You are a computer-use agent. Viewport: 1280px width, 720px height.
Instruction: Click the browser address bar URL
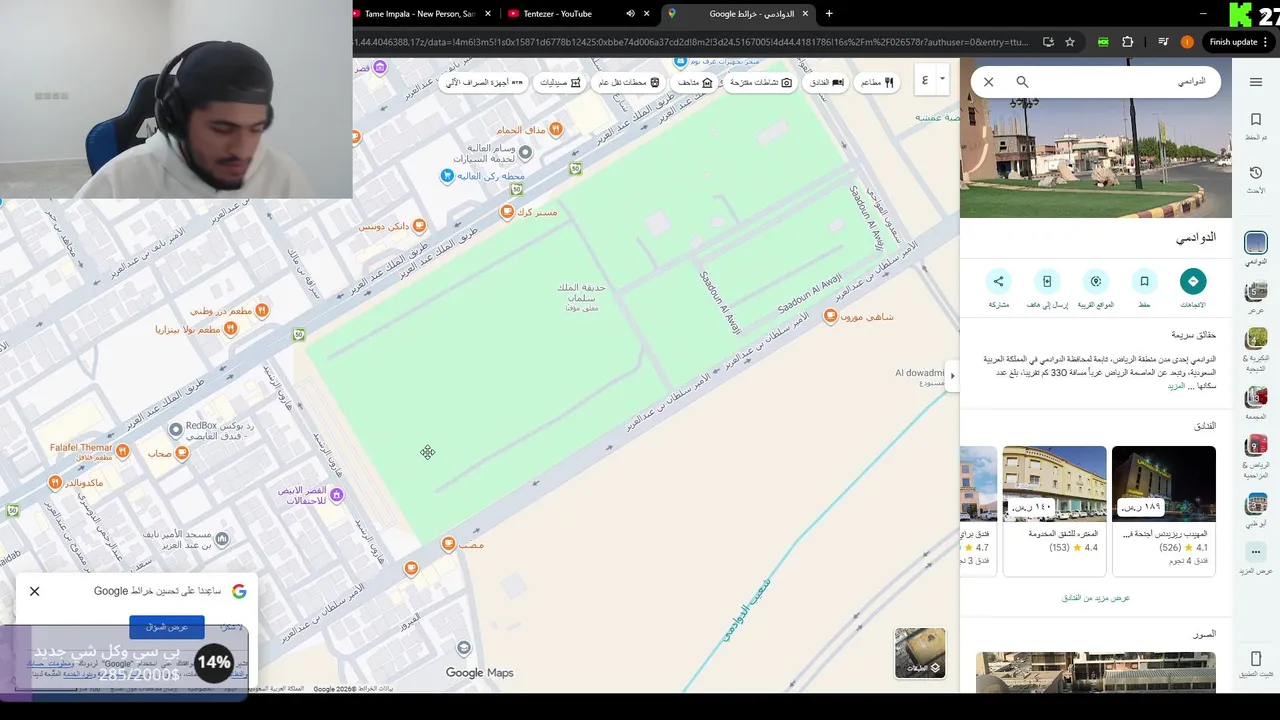(x=690, y=42)
